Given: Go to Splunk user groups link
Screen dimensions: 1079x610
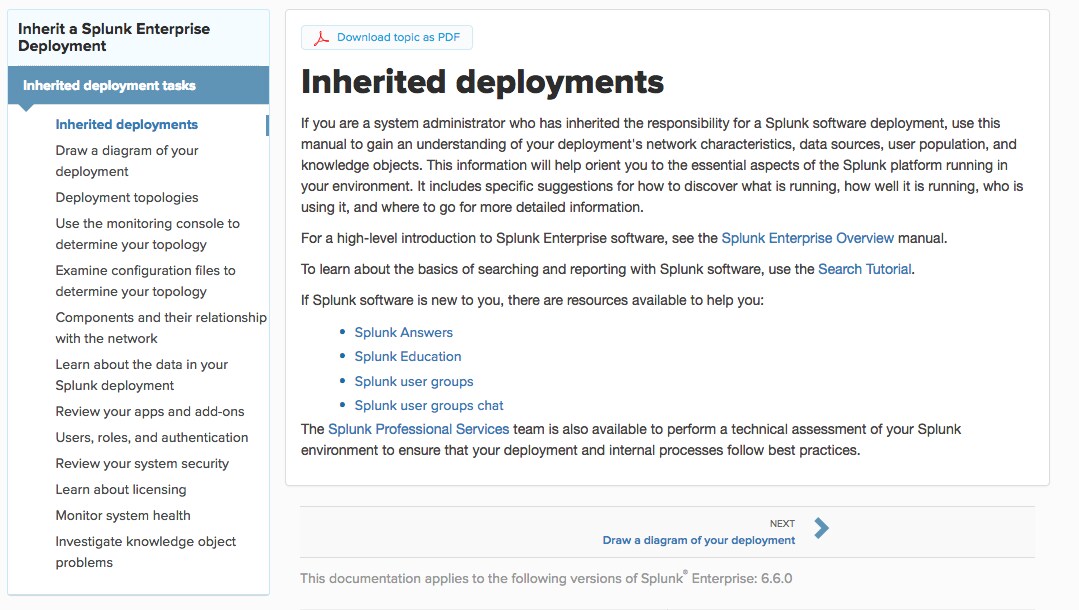Looking at the screenshot, I should (x=414, y=381).
